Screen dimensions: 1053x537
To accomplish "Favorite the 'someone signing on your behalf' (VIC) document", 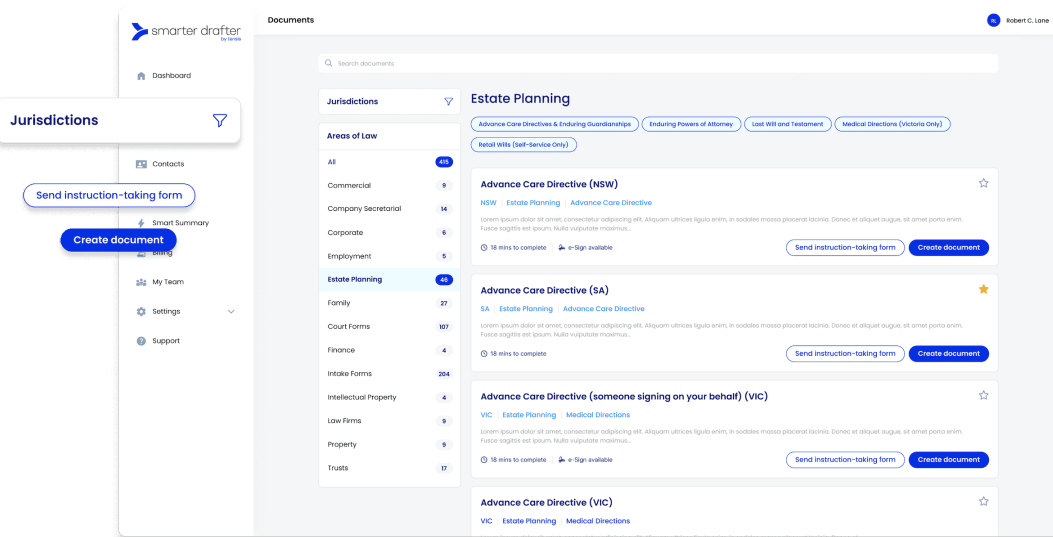I will coord(983,395).
